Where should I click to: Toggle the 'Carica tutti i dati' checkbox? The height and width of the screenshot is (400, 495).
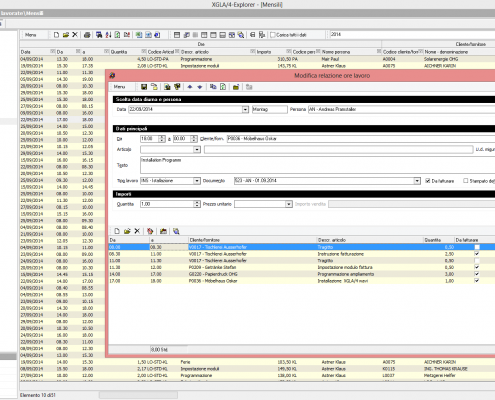click(x=273, y=35)
